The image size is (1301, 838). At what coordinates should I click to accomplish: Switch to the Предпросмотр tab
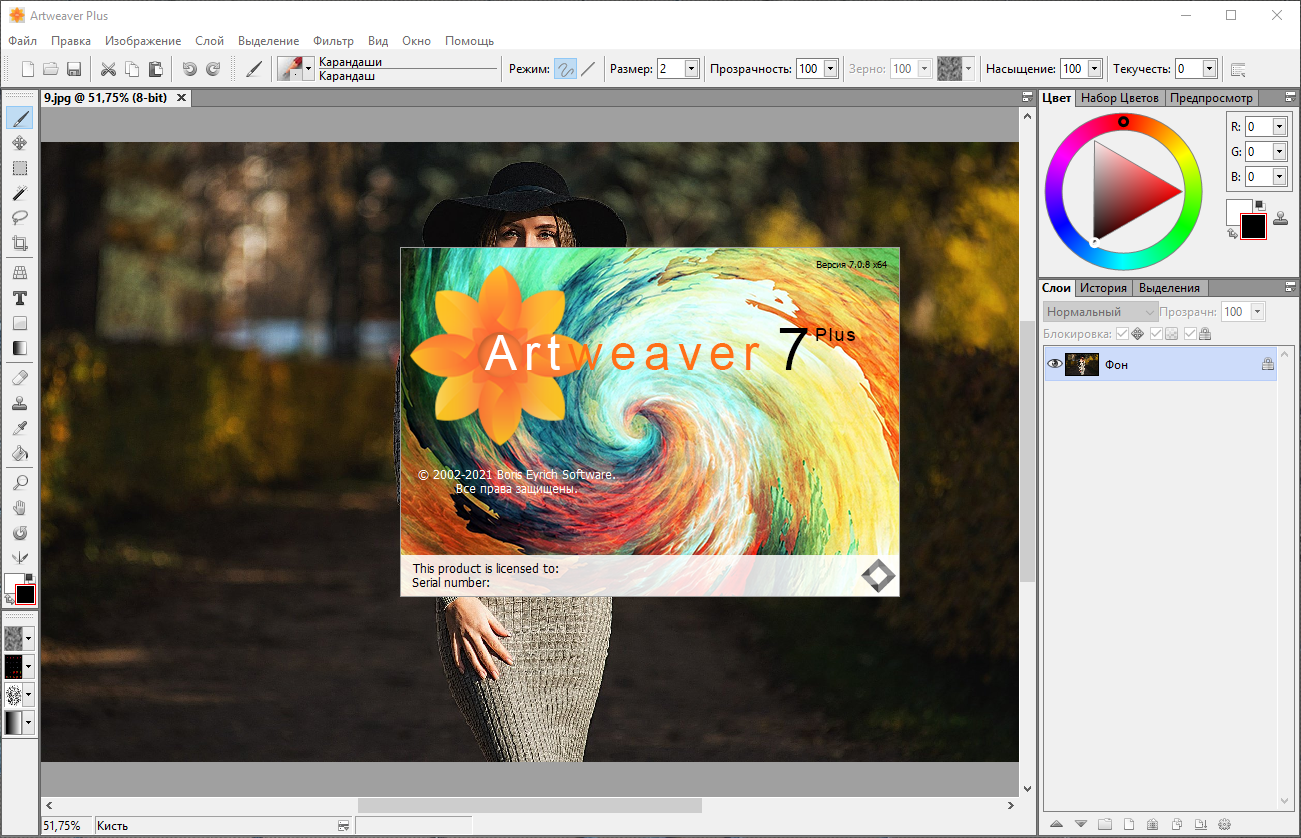(x=1211, y=98)
